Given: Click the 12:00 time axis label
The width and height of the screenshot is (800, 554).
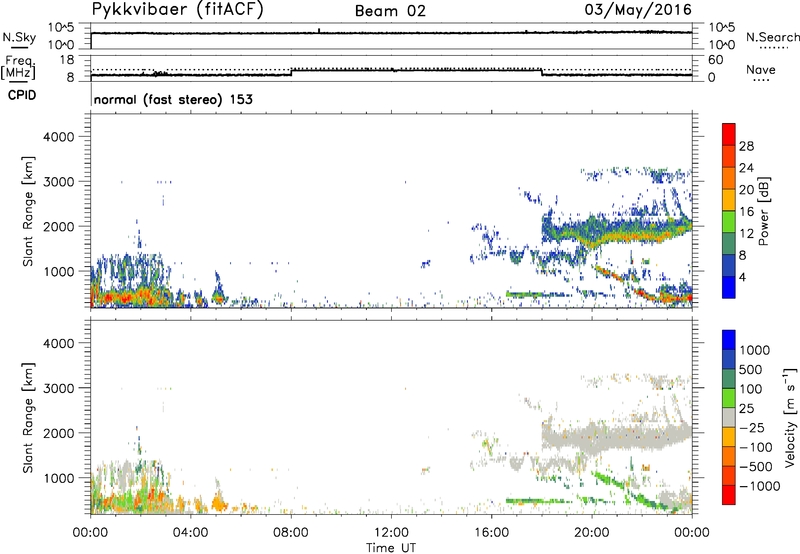Looking at the screenshot, I should [x=391, y=533].
